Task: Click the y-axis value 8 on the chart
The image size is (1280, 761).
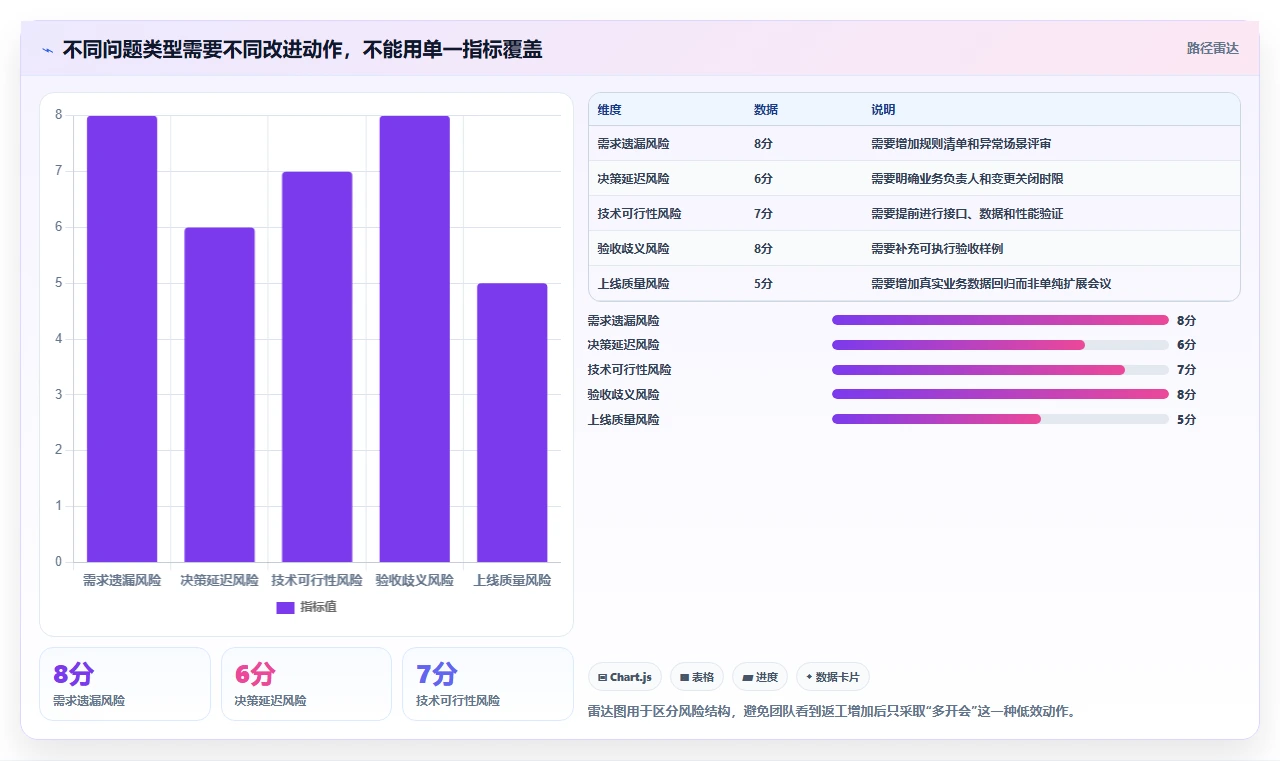Action: pos(58,115)
